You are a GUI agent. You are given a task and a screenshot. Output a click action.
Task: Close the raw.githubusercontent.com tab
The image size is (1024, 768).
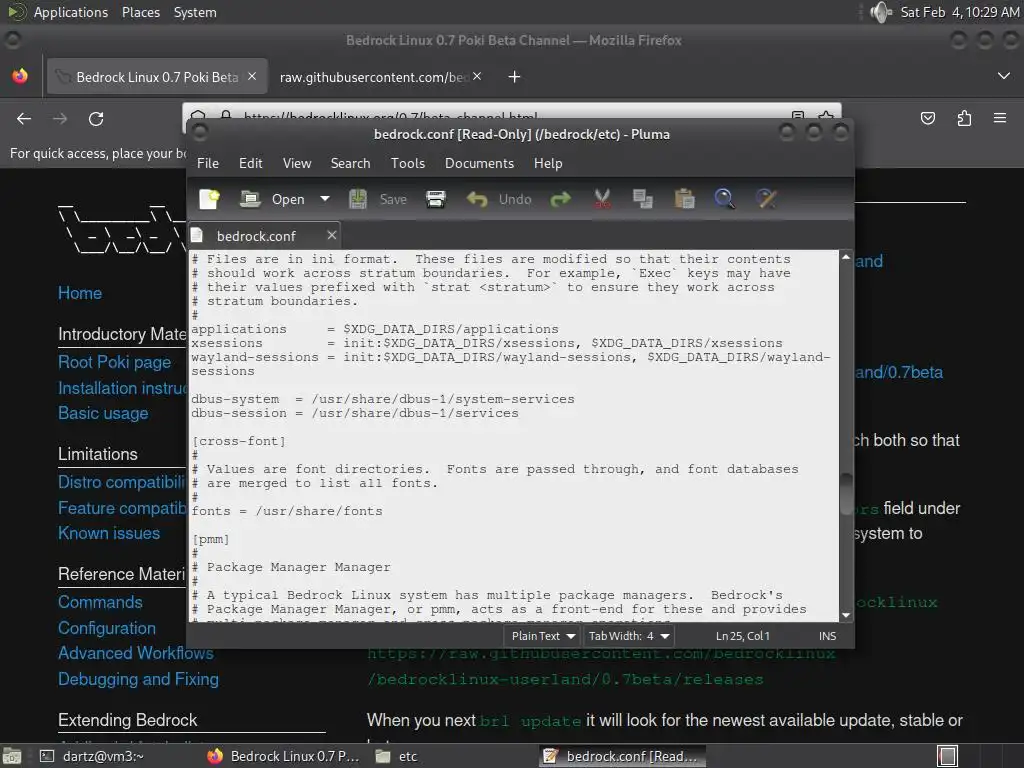(x=477, y=76)
